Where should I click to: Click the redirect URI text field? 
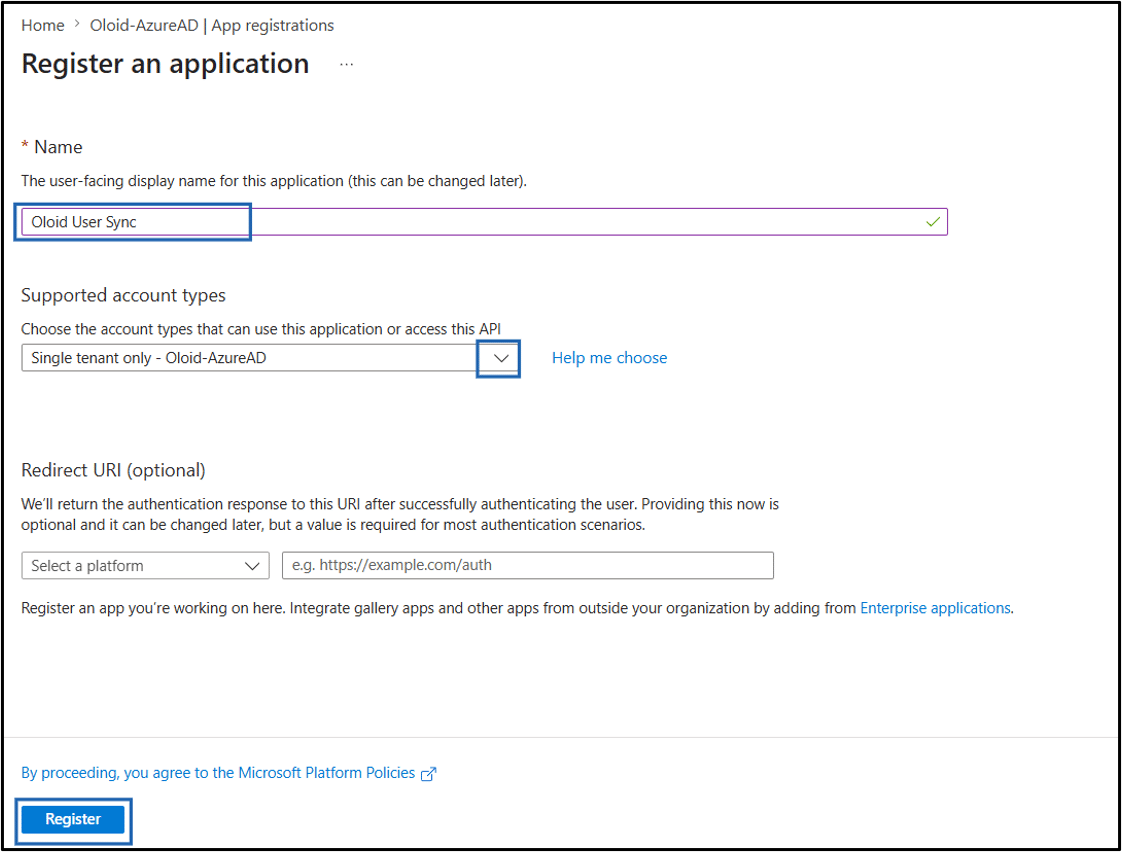coord(527,565)
